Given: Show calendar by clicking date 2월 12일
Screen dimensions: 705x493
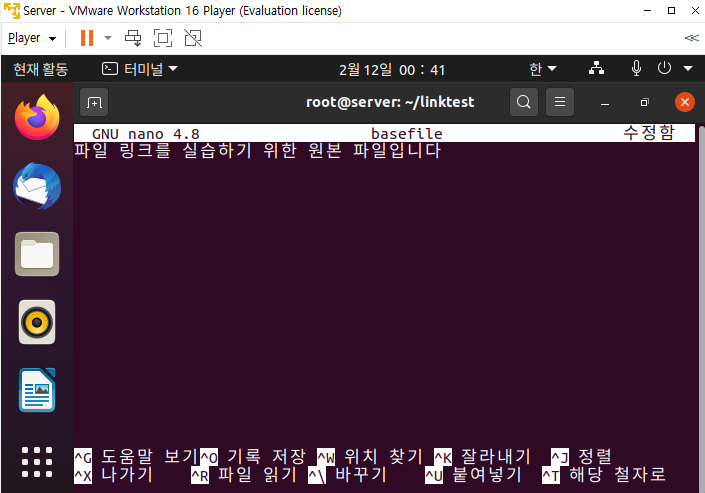Looking at the screenshot, I should click(x=392, y=70).
